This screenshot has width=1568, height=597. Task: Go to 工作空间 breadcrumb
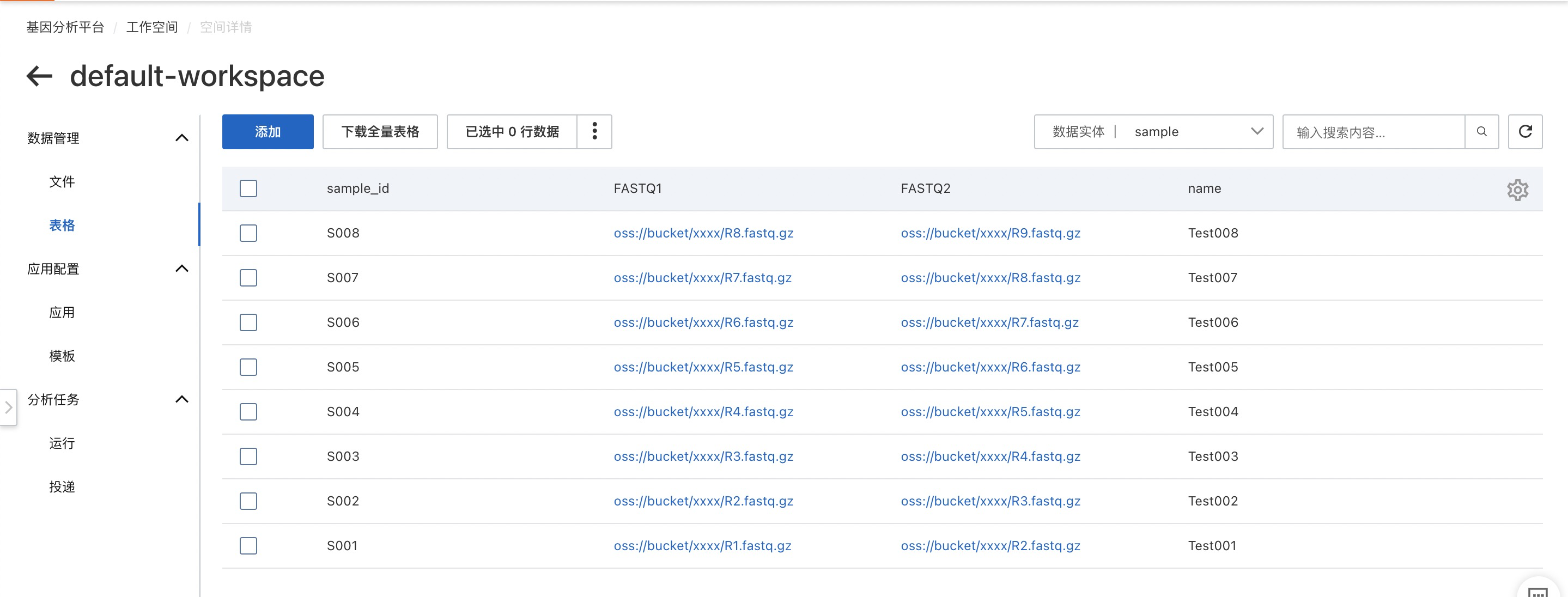[152, 27]
